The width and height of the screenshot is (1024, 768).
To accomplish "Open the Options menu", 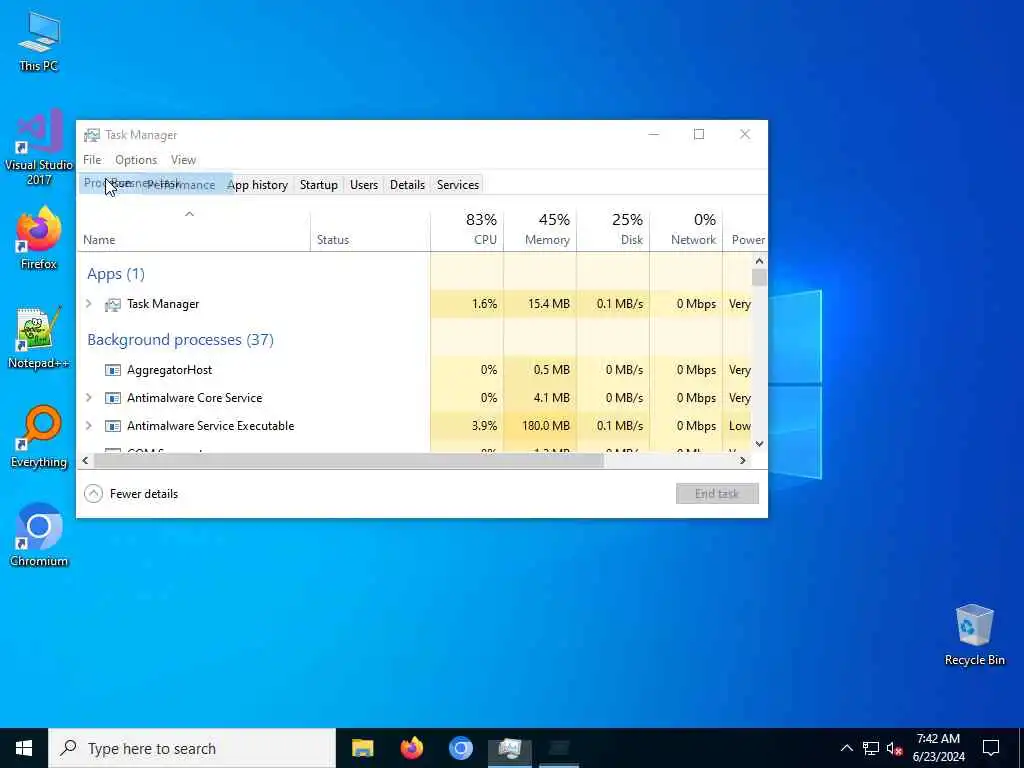I will [x=136, y=160].
